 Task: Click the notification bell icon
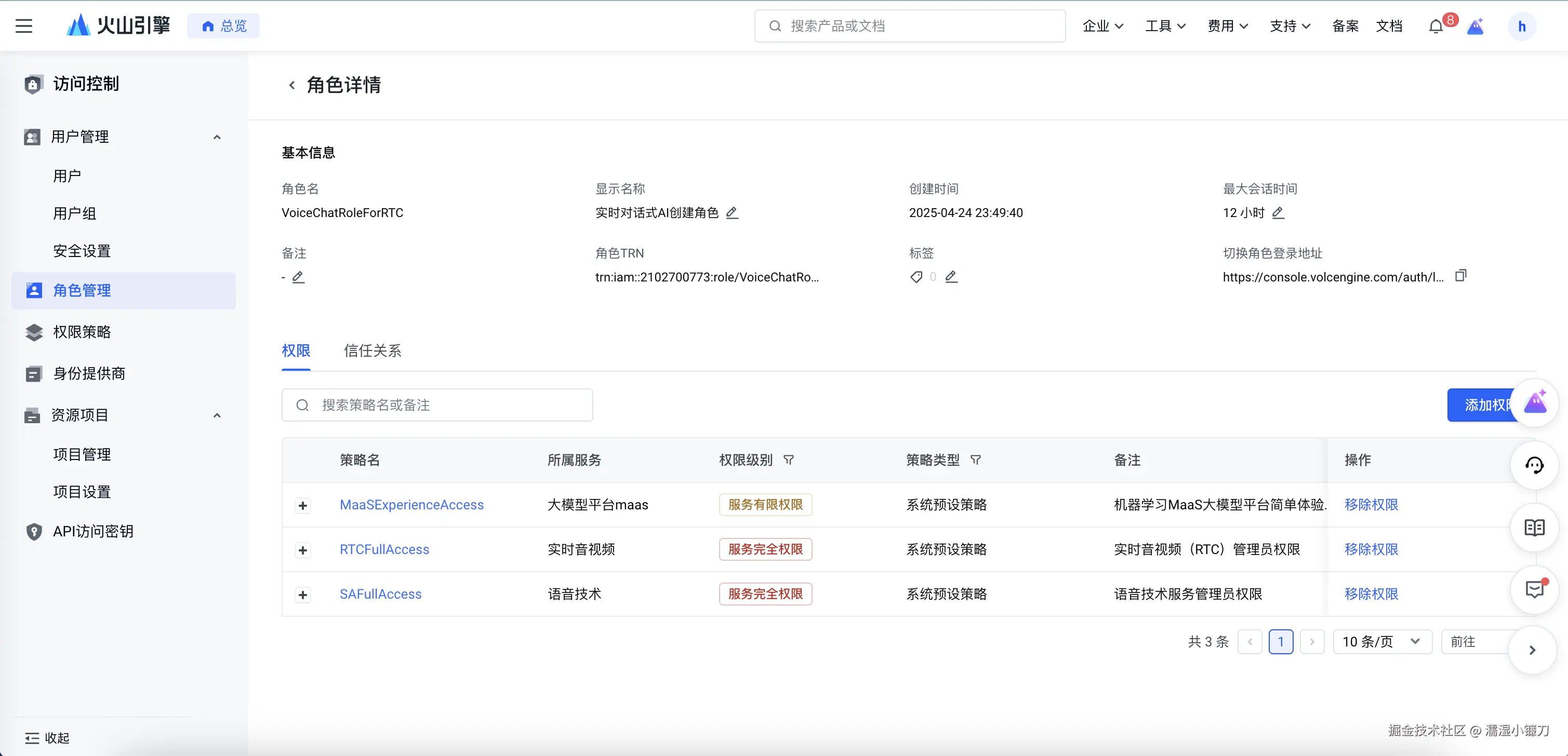click(x=1436, y=26)
